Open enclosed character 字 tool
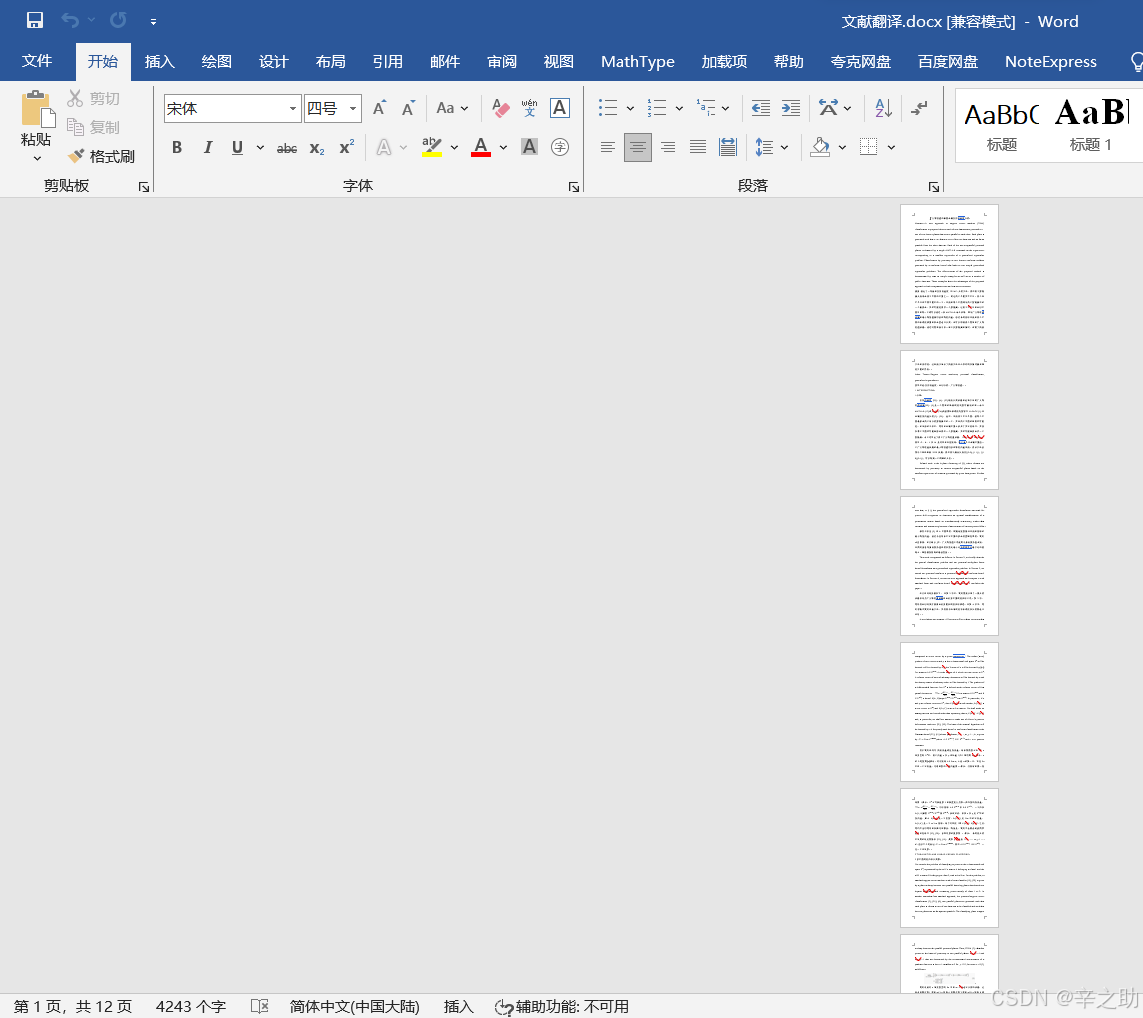Viewport: 1143px width, 1018px height. pos(559,148)
